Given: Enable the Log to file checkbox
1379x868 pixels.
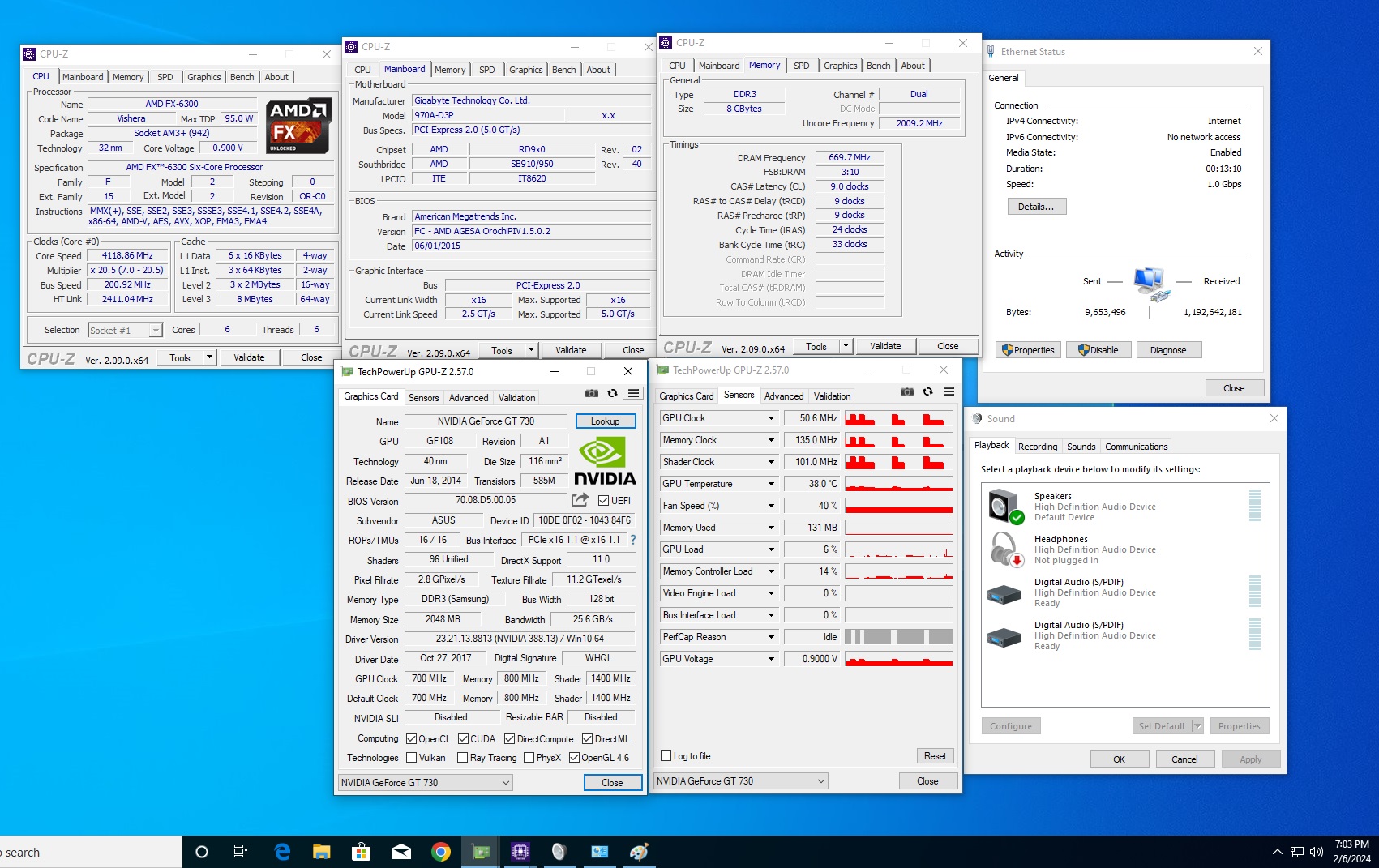Looking at the screenshot, I should click(666, 756).
